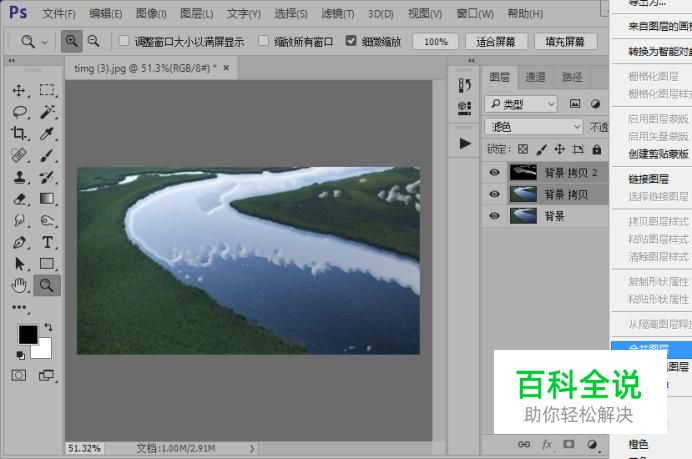This screenshot has height=459, width=692.
Task: Select the Gradient tool
Action: (x=47, y=199)
